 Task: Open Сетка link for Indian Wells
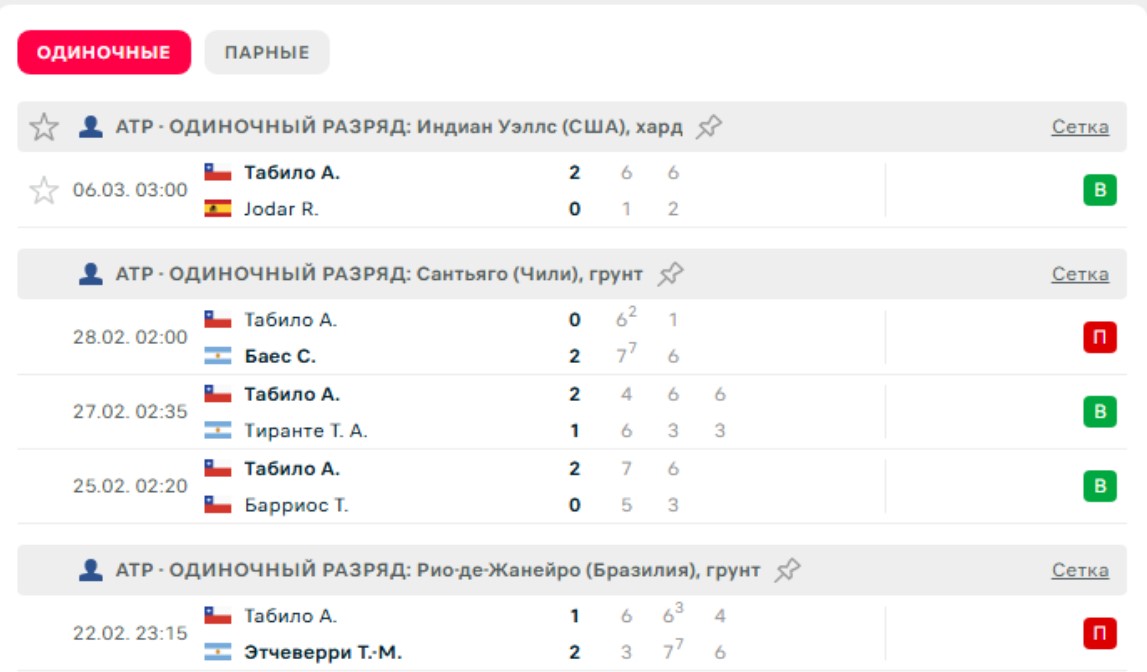(x=1080, y=127)
